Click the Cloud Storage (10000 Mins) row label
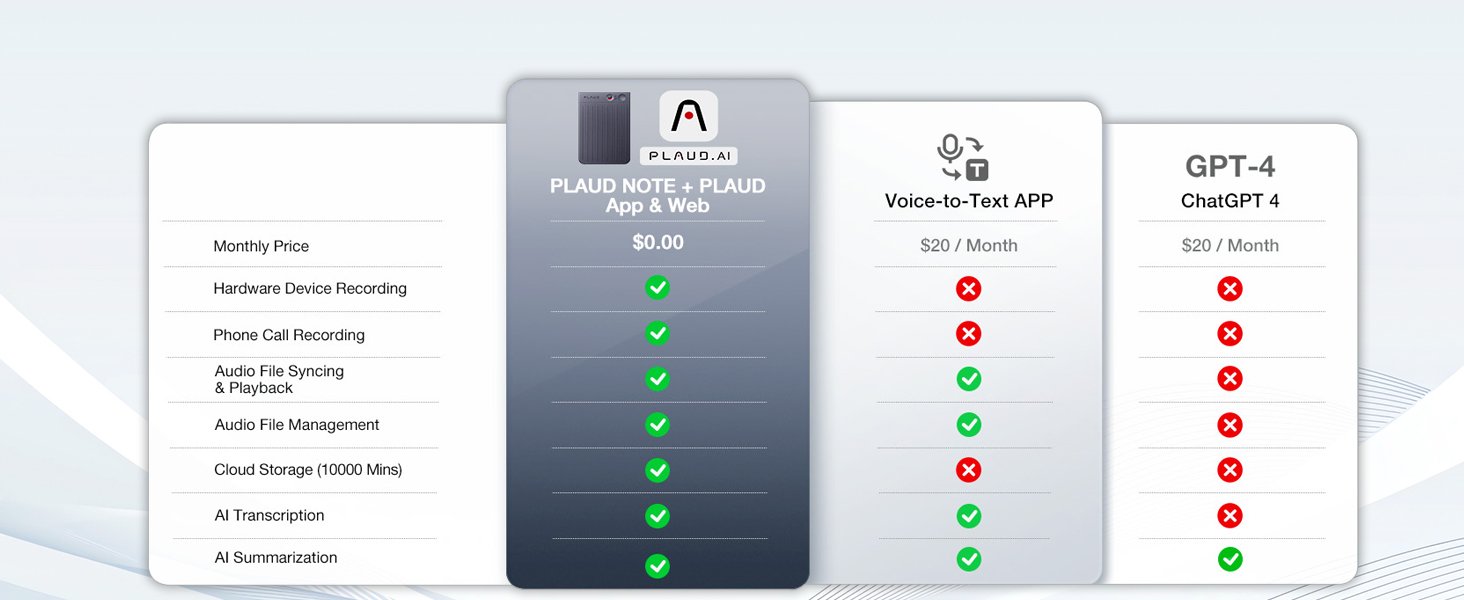 point(308,470)
